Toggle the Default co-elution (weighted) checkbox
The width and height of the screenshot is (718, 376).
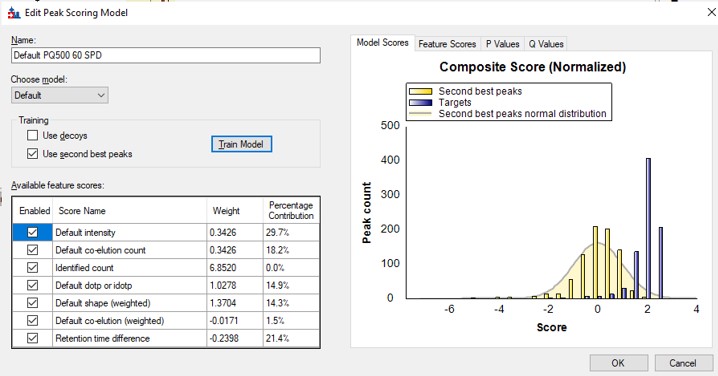tap(32, 321)
